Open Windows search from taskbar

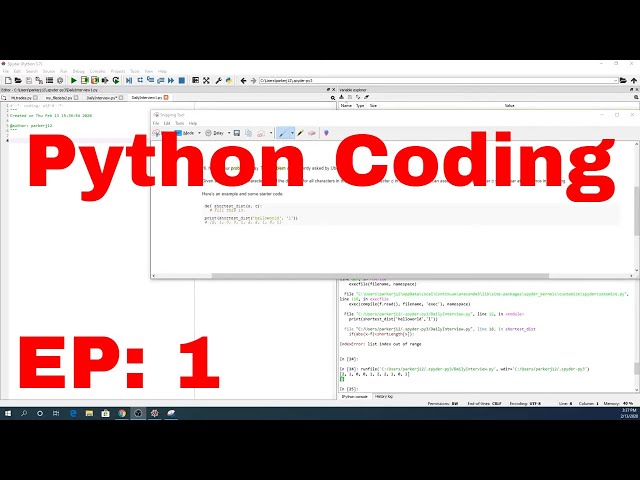click(x=24, y=413)
